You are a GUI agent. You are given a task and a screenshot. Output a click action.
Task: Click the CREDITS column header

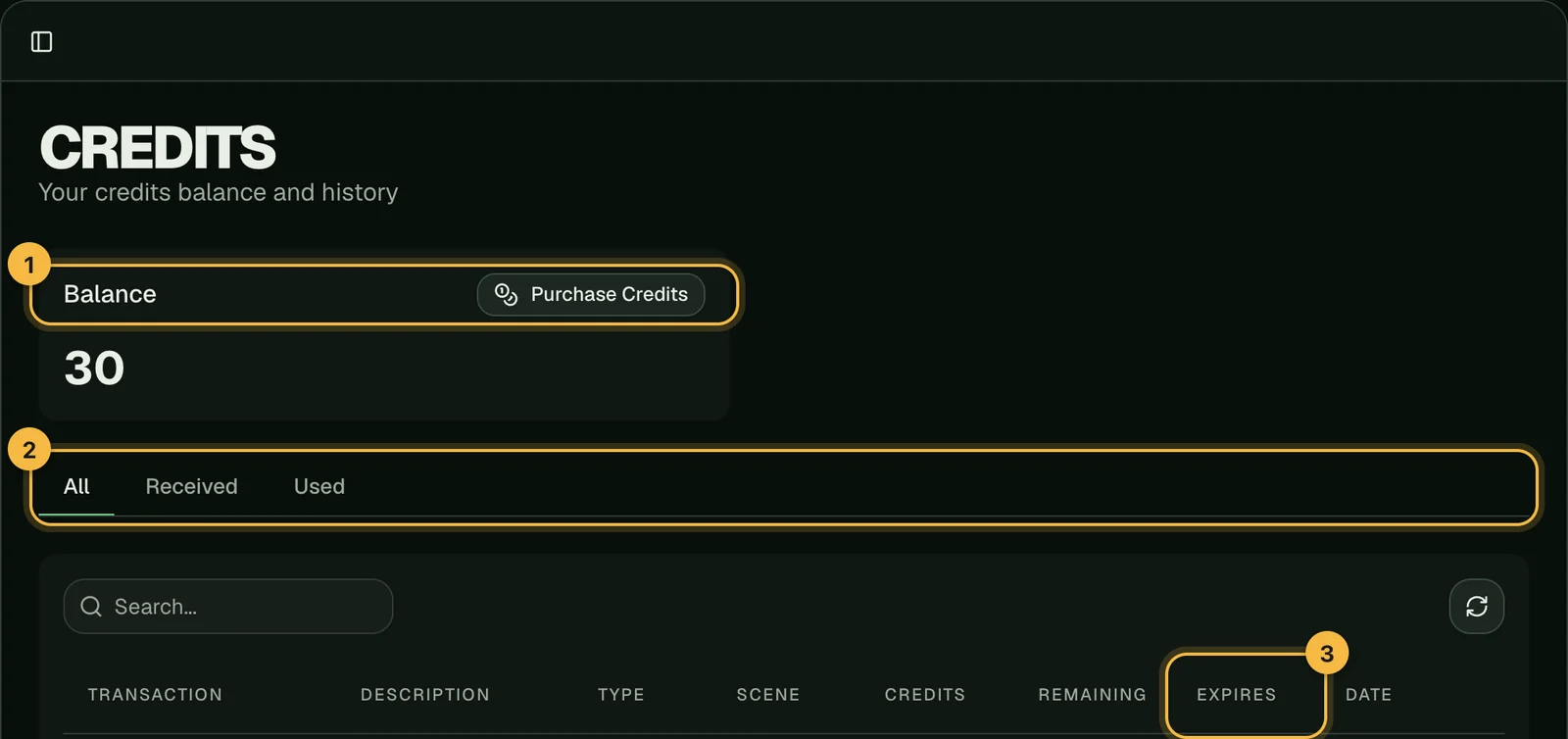[x=925, y=694]
